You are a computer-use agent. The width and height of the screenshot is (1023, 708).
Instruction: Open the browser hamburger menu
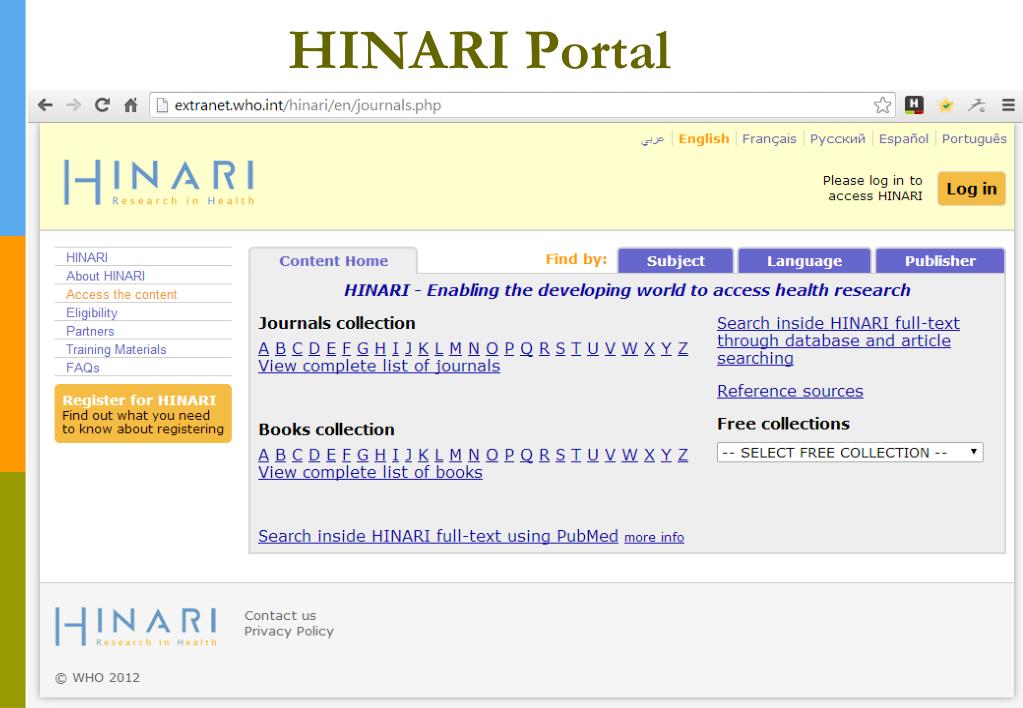click(x=1008, y=105)
